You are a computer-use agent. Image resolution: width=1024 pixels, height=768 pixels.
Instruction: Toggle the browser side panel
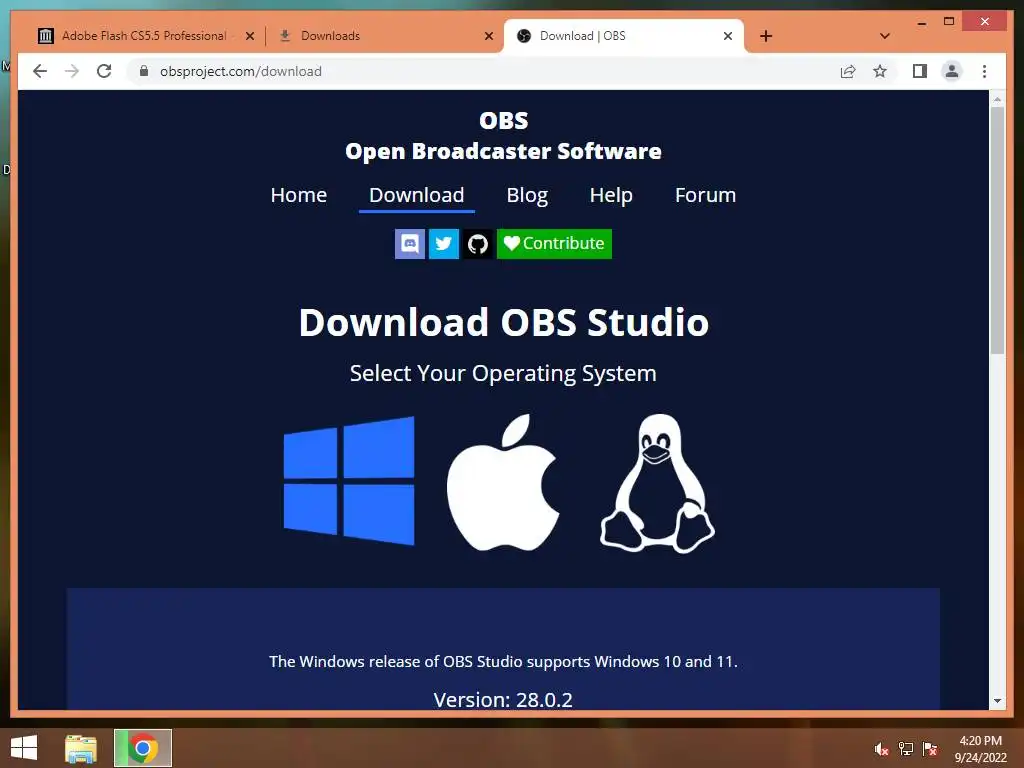[920, 71]
